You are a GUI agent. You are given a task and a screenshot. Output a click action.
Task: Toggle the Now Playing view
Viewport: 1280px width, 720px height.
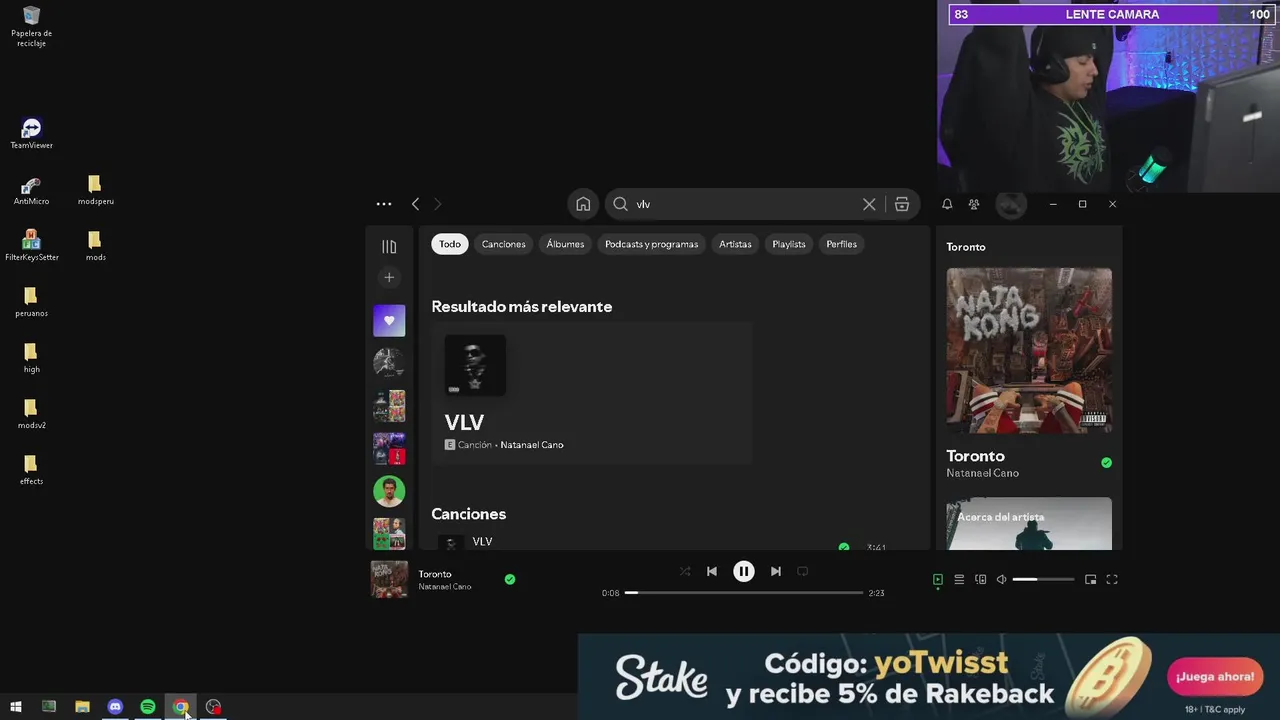pos(937,579)
